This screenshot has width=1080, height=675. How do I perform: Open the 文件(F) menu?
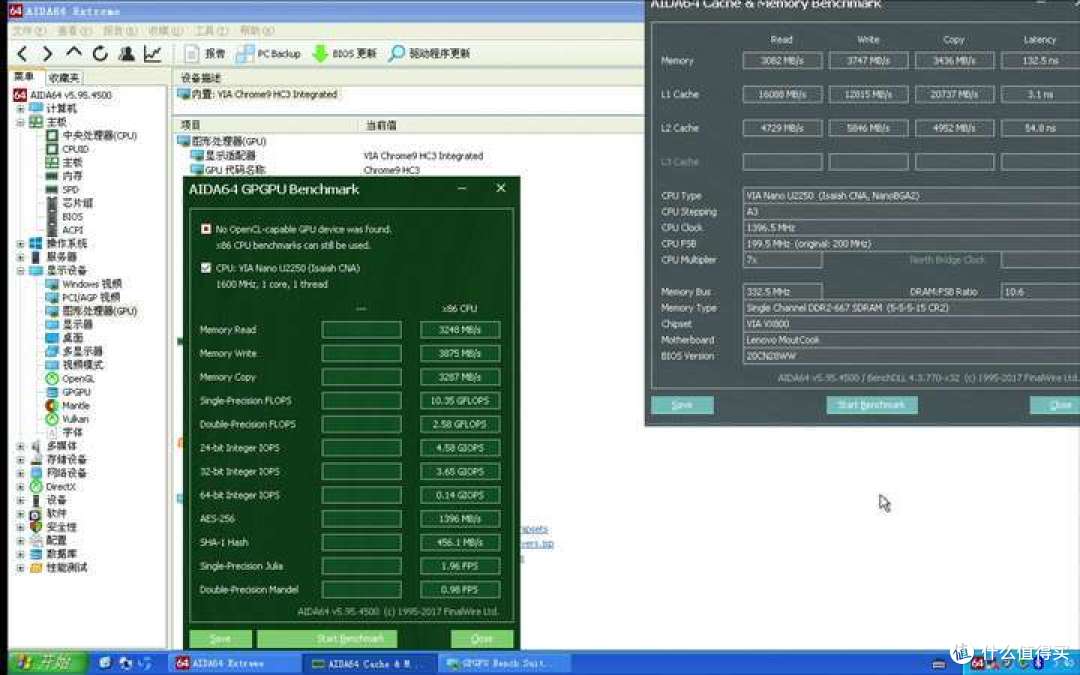[28, 31]
